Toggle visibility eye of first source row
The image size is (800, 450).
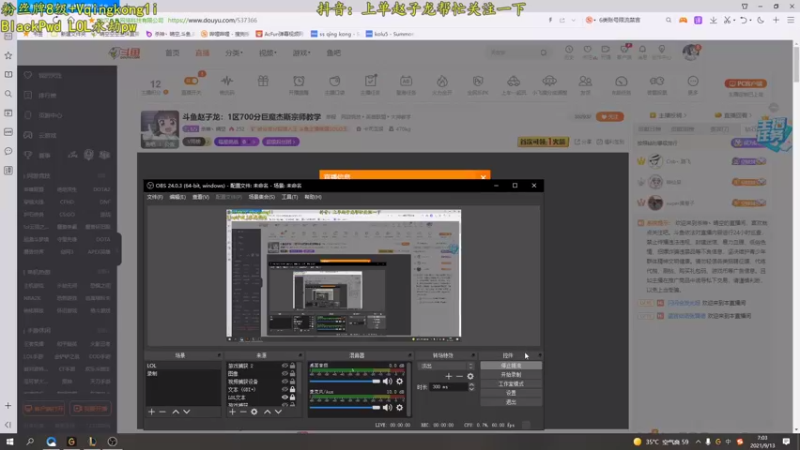tap(285, 366)
